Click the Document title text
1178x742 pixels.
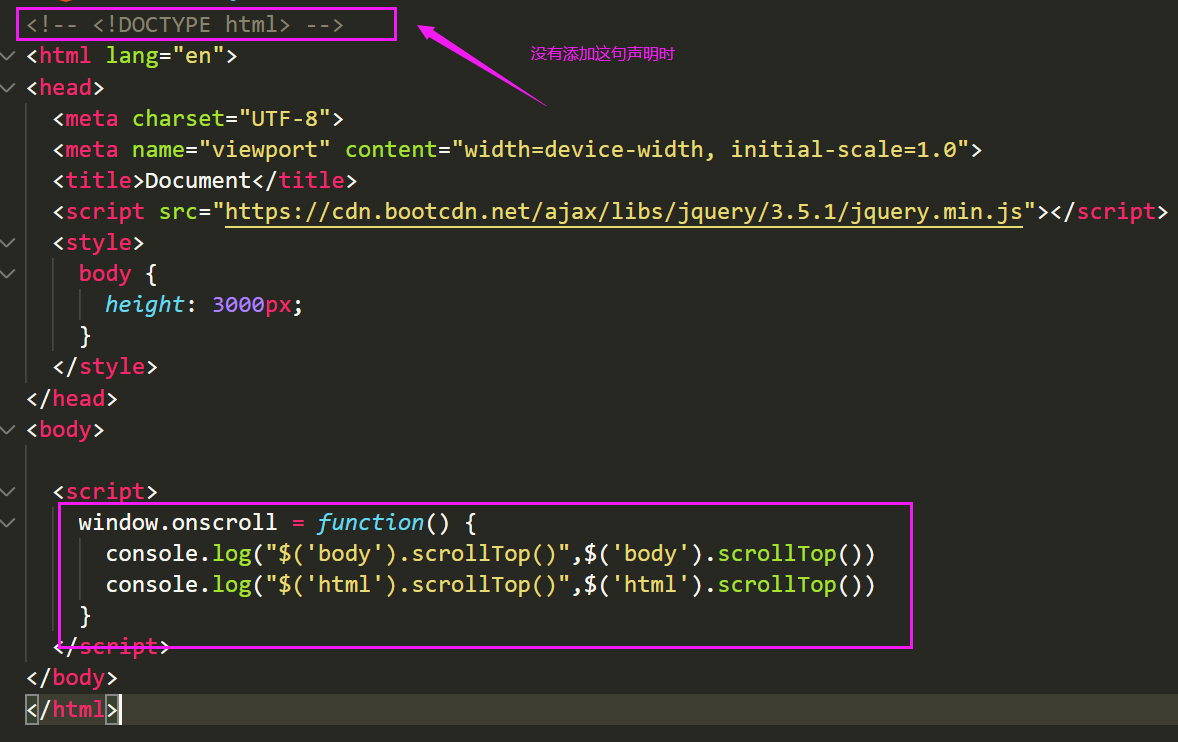(198, 180)
